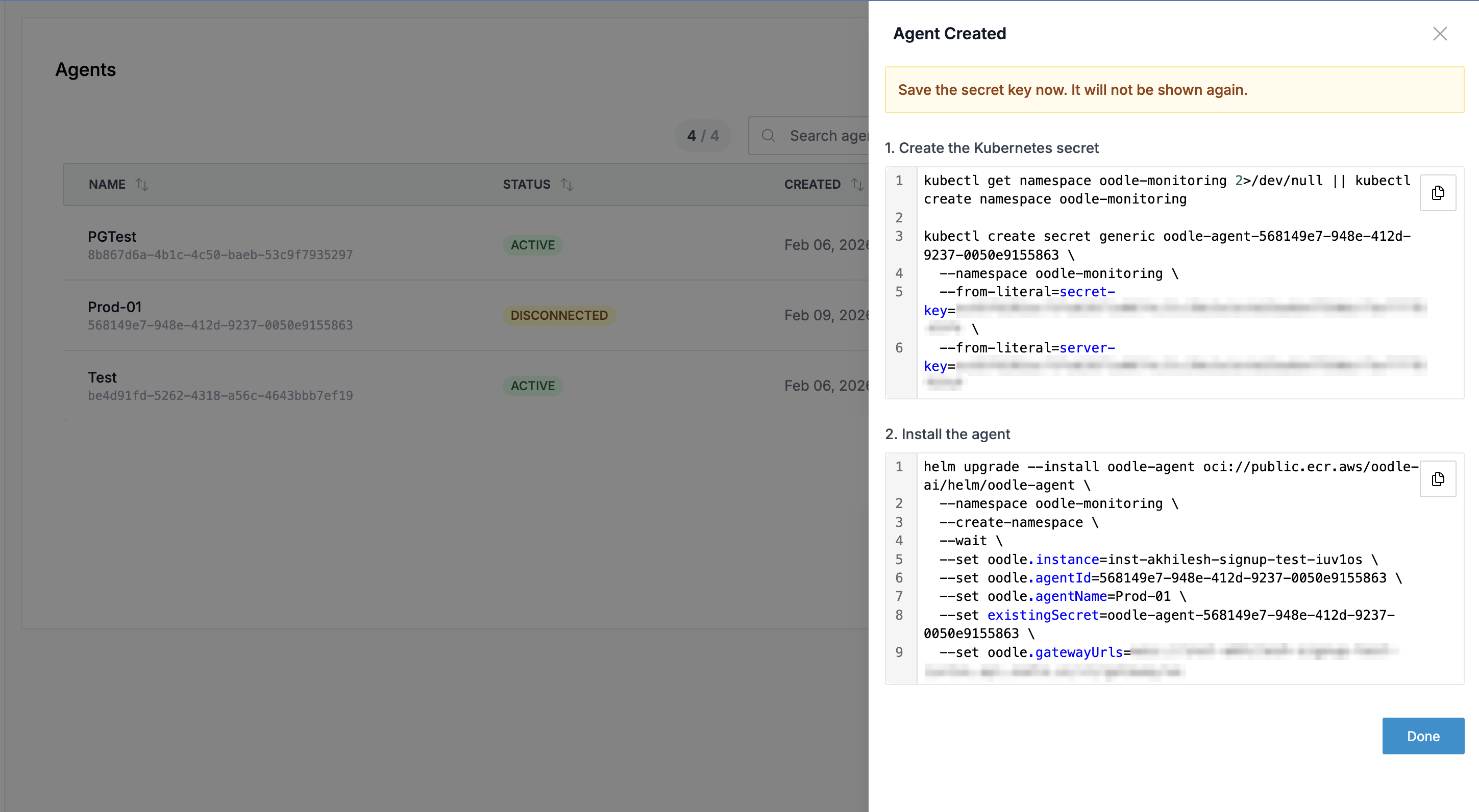The height and width of the screenshot is (812, 1479).
Task: Copy the helm install command
Action: [1437, 478]
